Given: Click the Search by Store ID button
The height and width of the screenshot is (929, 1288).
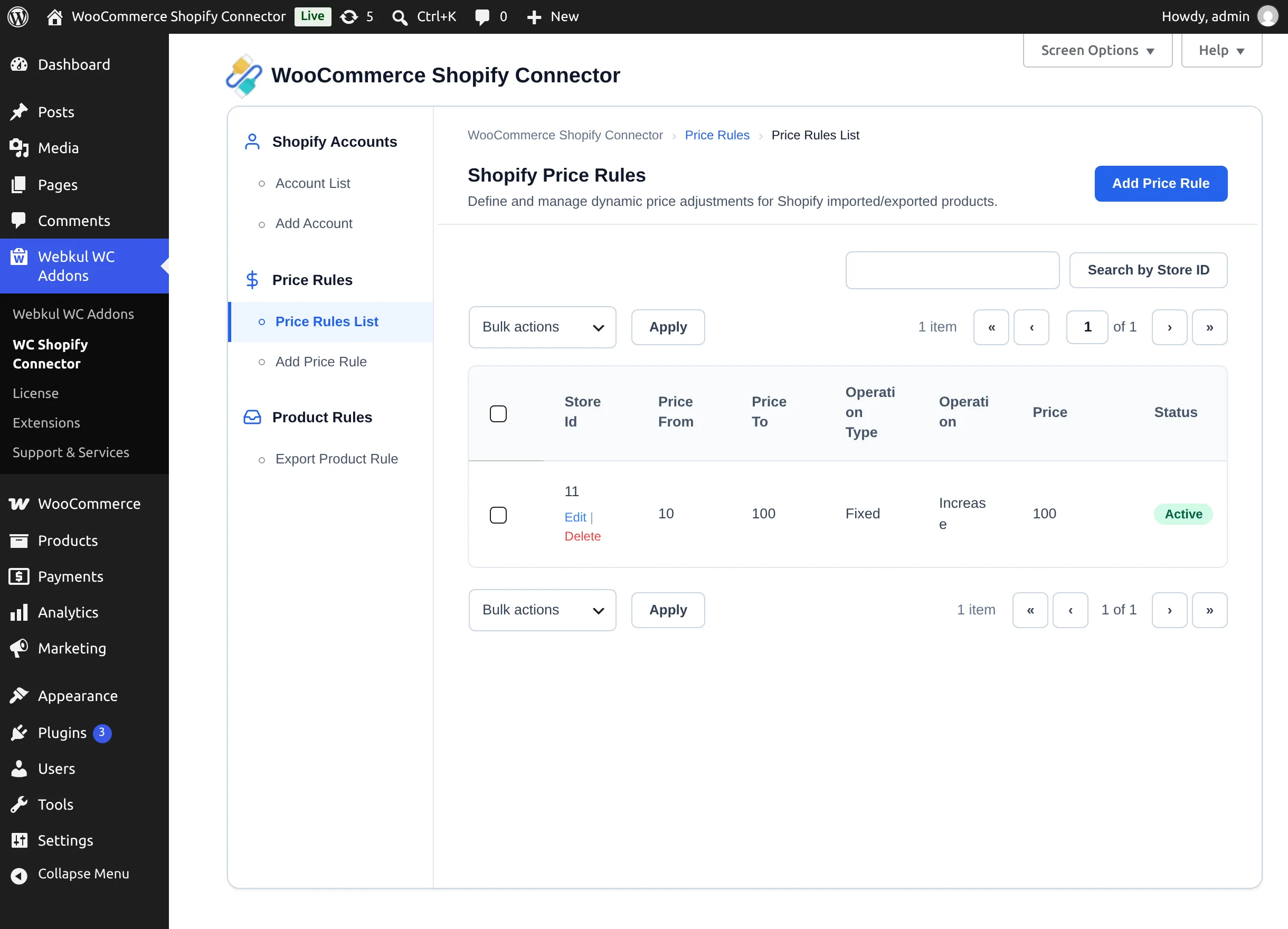Looking at the screenshot, I should pyautogui.click(x=1148, y=270).
